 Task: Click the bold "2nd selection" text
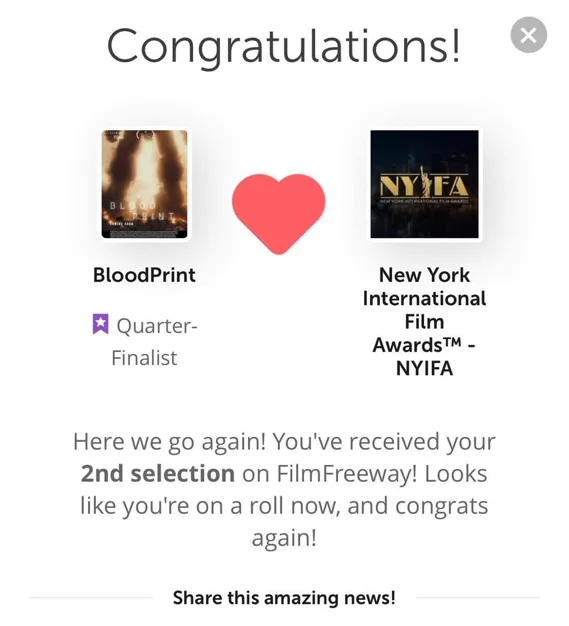tap(158, 473)
